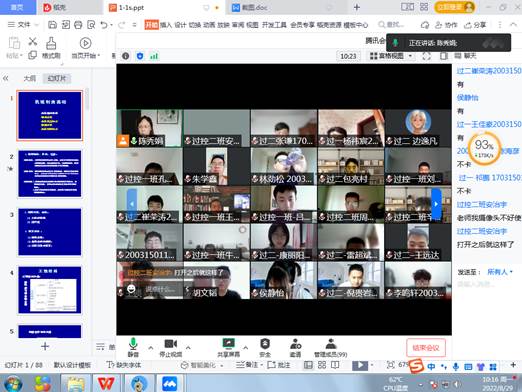Toggle the notes (备注) pane
Image resolution: width=522 pixels, height=392 pixels.
click(249, 365)
